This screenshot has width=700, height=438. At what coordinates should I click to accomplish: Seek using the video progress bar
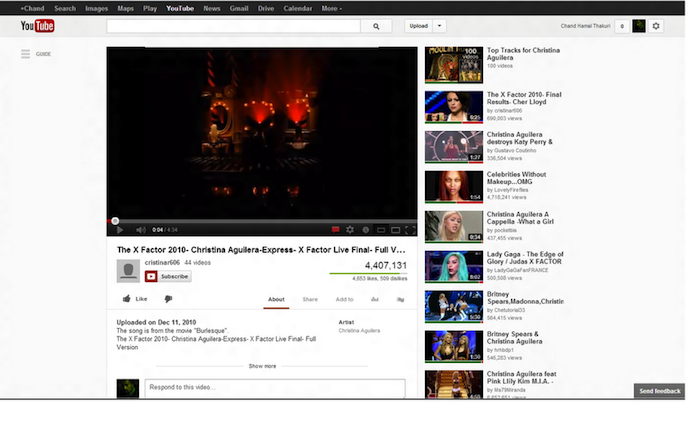point(262,220)
